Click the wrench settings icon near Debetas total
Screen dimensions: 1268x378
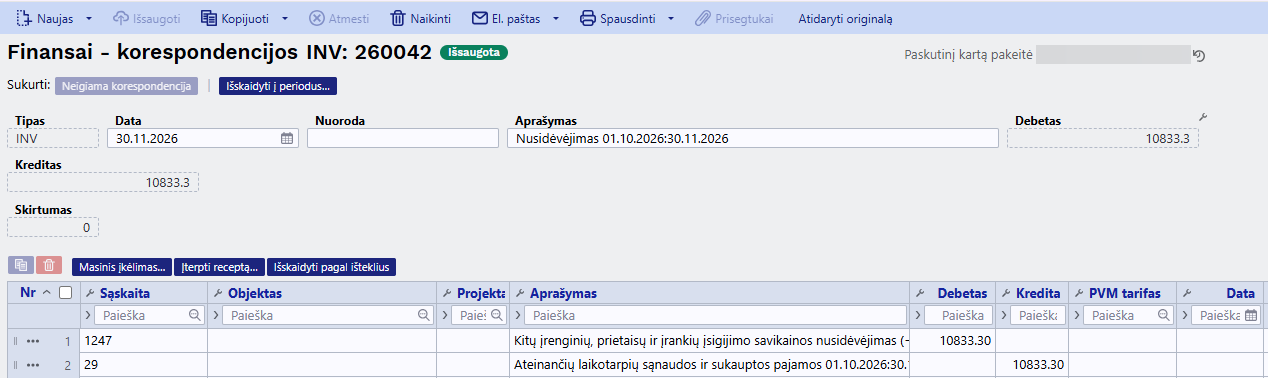(1203, 118)
